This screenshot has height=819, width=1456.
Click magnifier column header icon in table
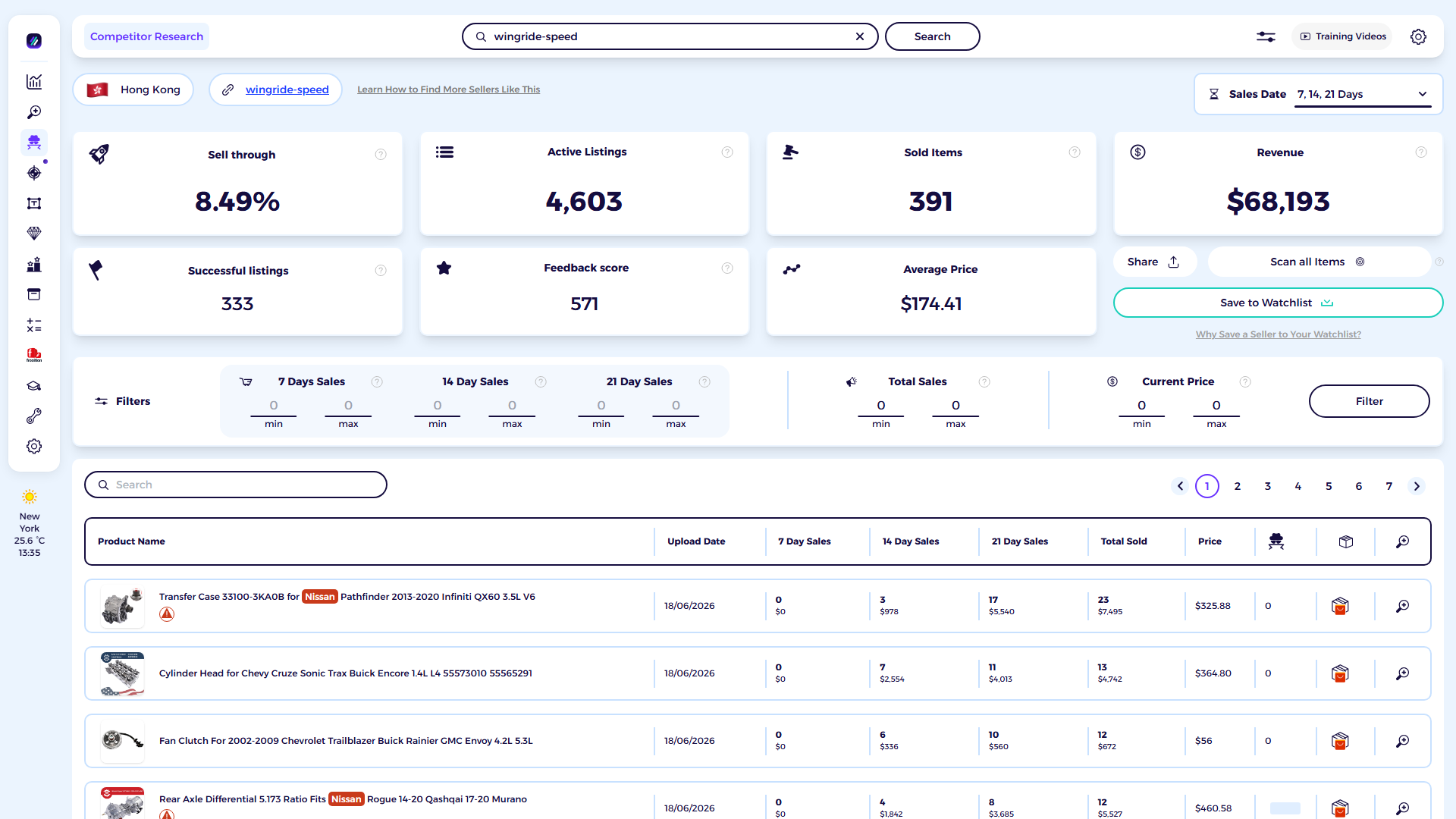(x=1403, y=541)
